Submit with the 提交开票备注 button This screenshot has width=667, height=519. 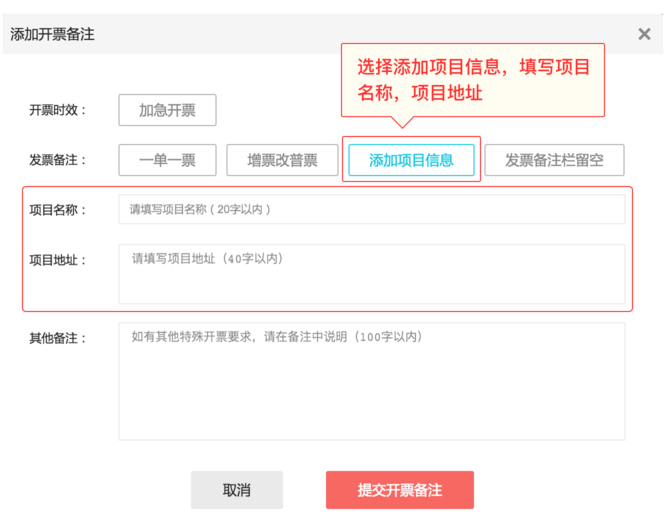[399, 490]
